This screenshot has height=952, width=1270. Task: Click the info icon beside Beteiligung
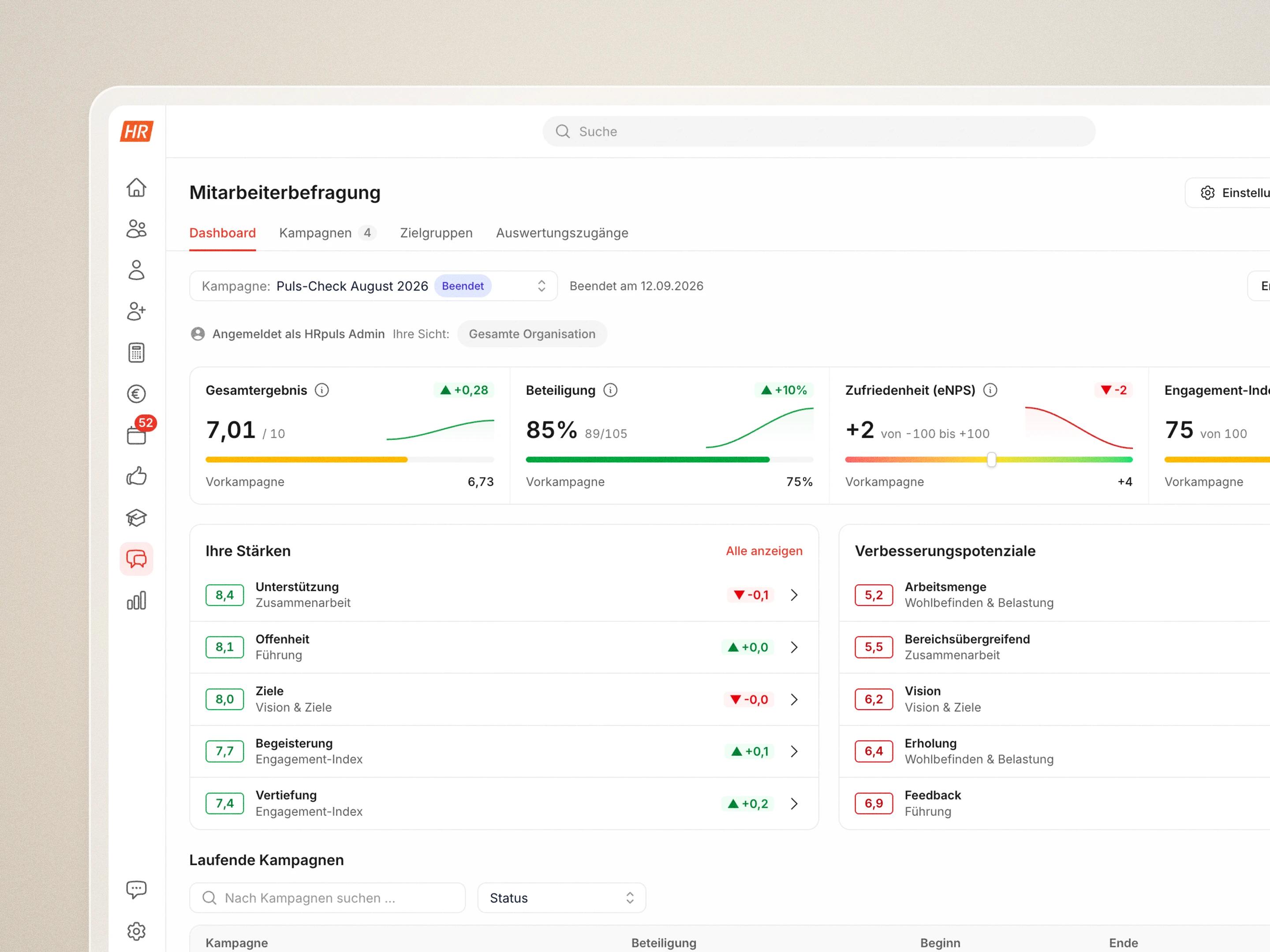point(610,390)
